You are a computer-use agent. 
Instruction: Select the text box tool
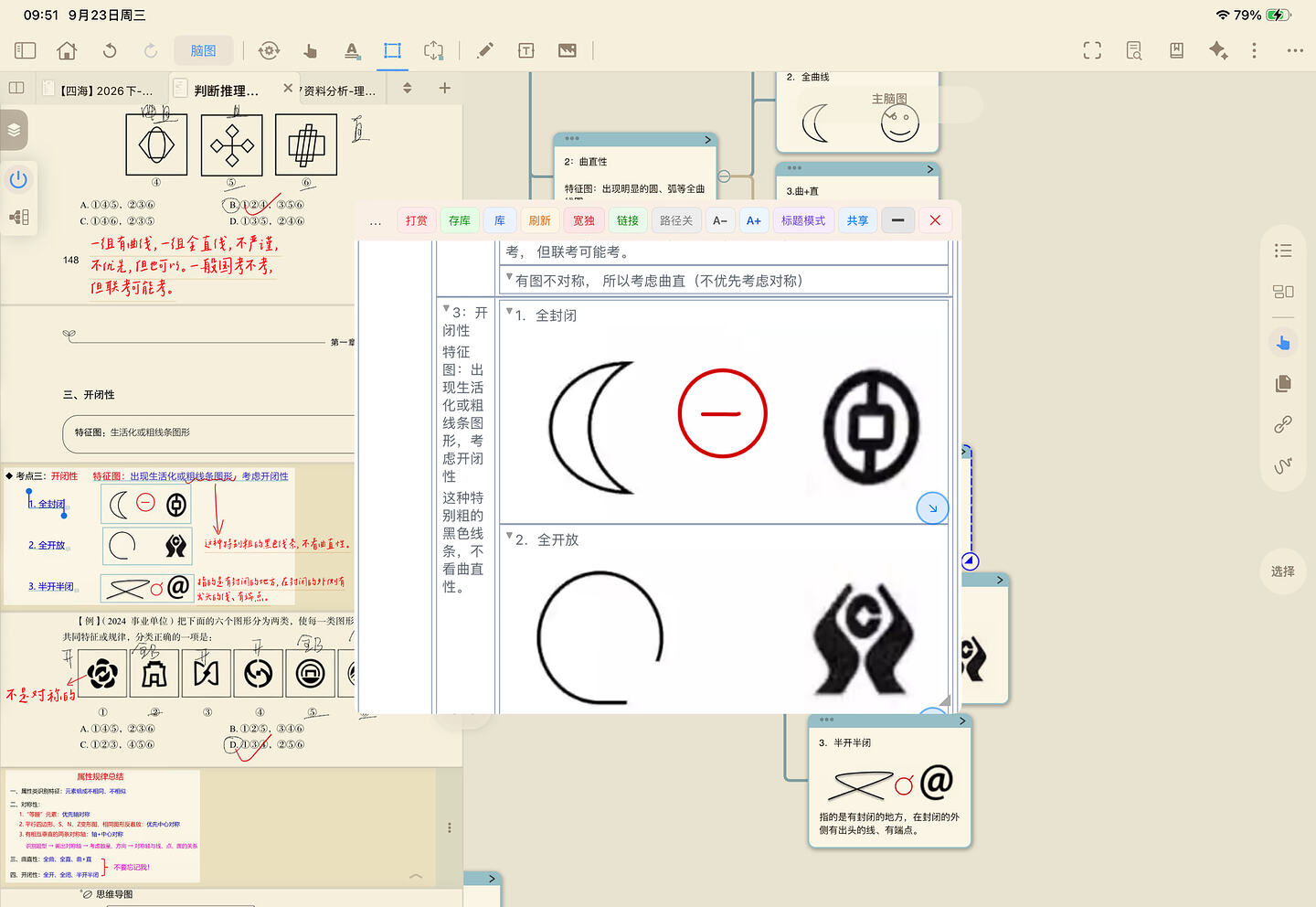click(526, 50)
